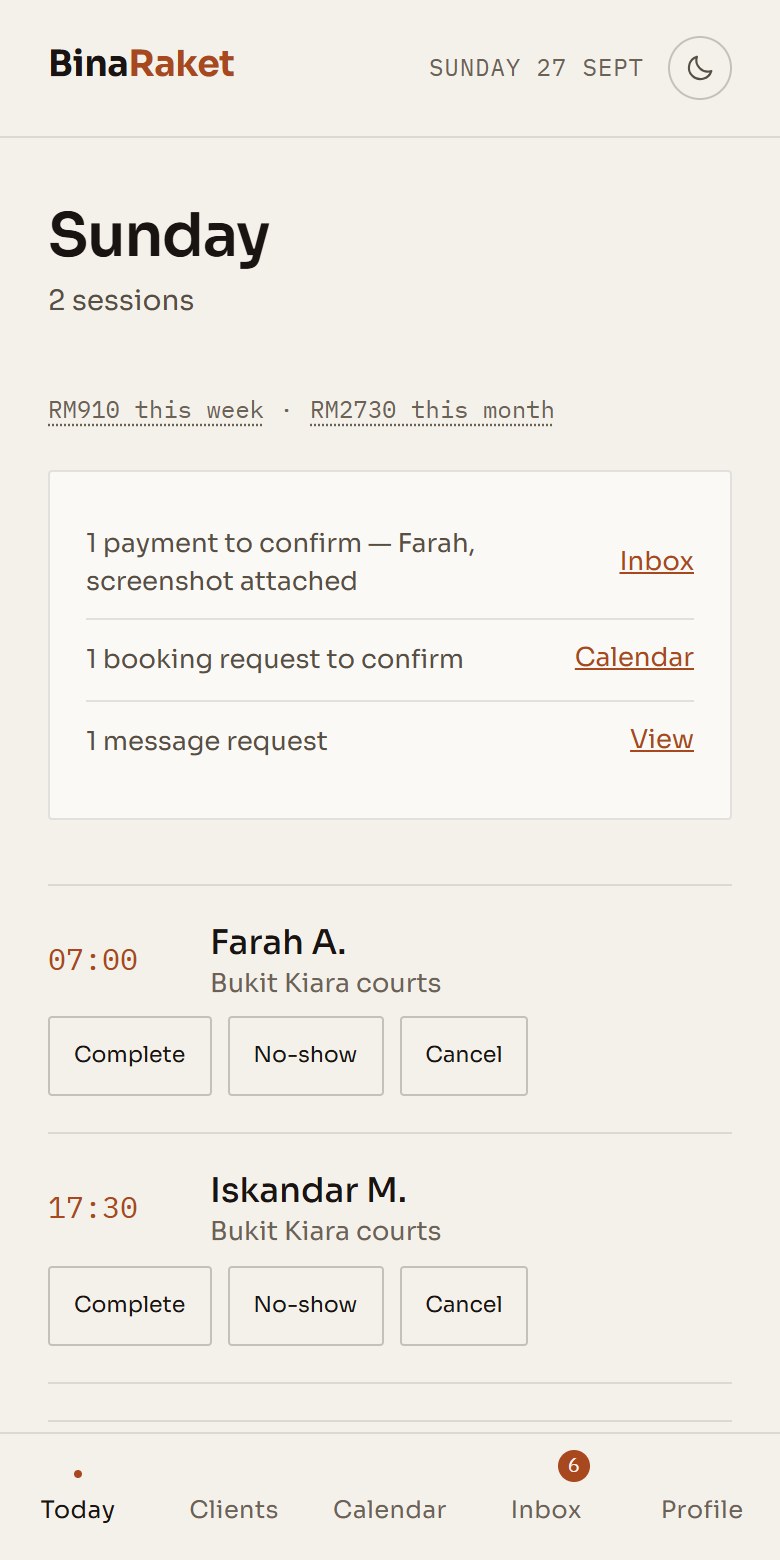Open Farah A. session entry name

point(278,942)
